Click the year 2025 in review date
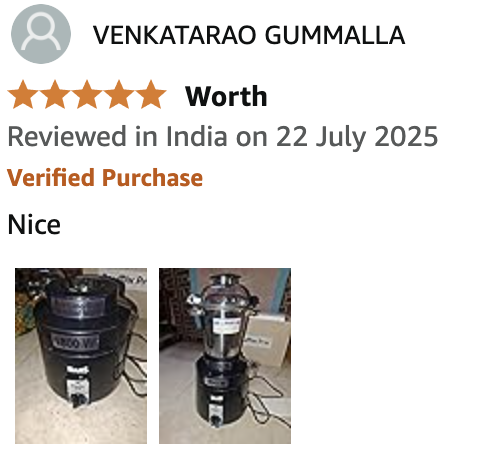Viewport: 490px width, 470px height. pyautogui.click(x=406, y=136)
